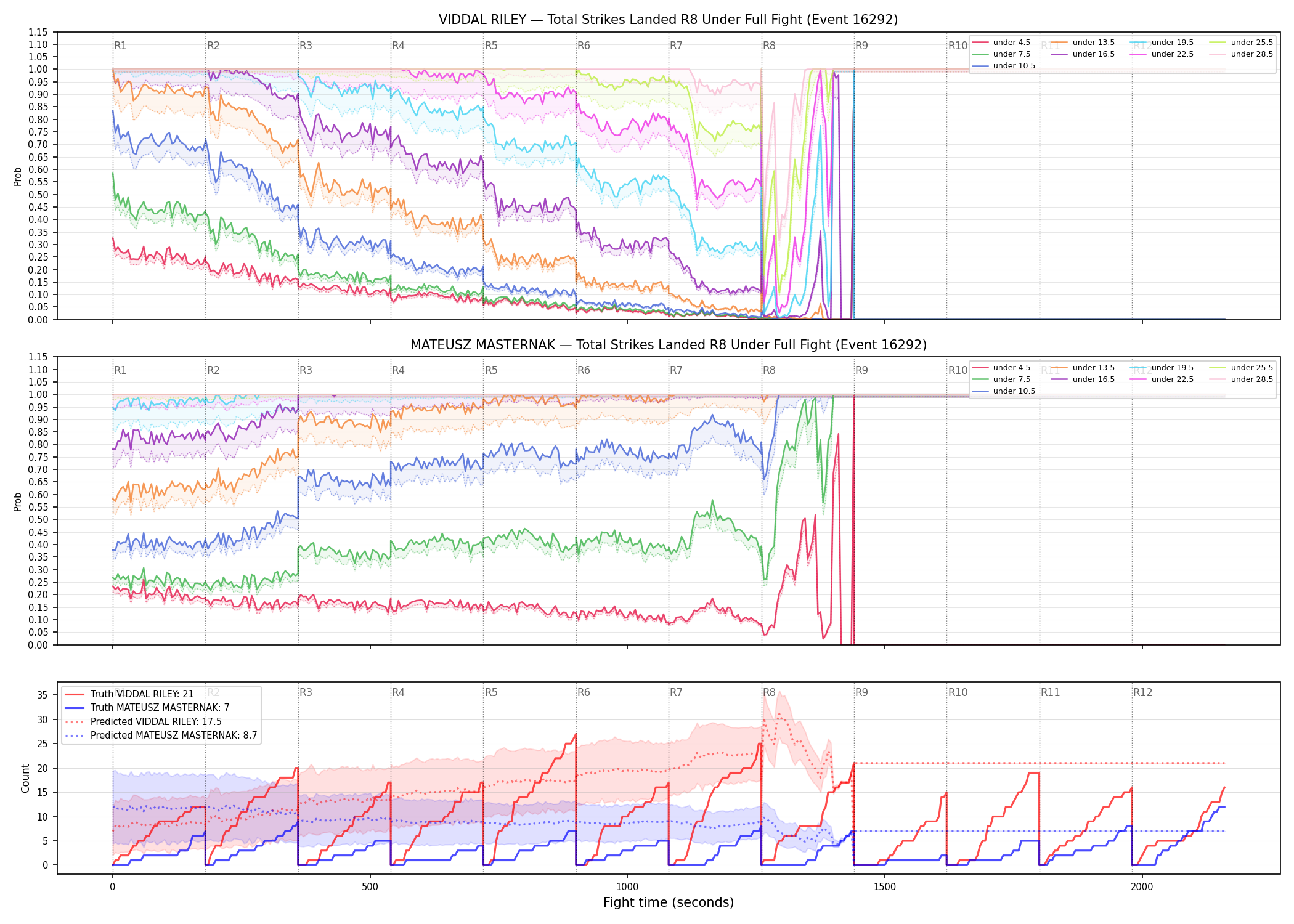Select 'under 25.5' legend entry in Masternak chart
Image resolution: width=1294 pixels, height=924 pixels.
point(1241,368)
